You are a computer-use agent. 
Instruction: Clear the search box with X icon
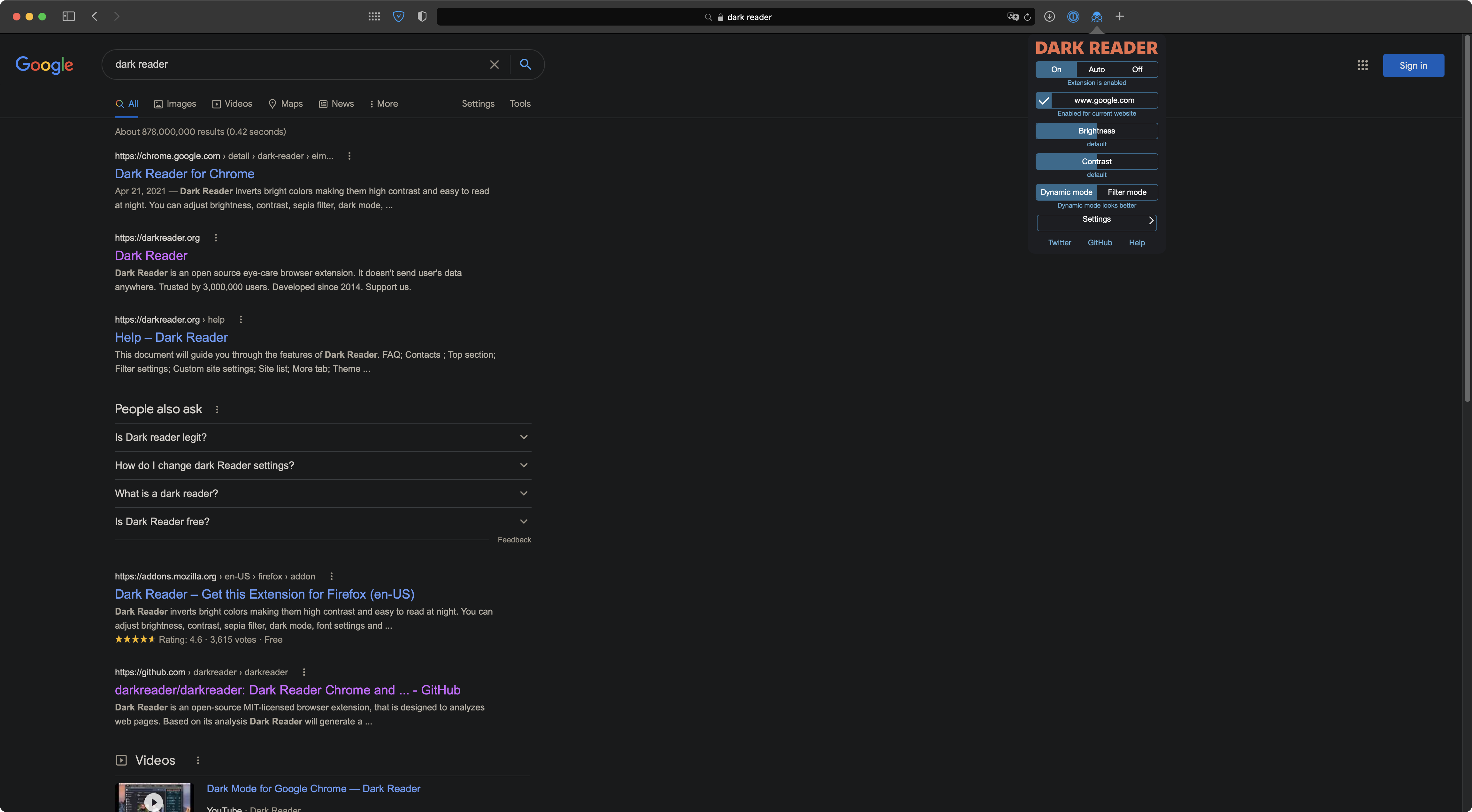point(494,65)
